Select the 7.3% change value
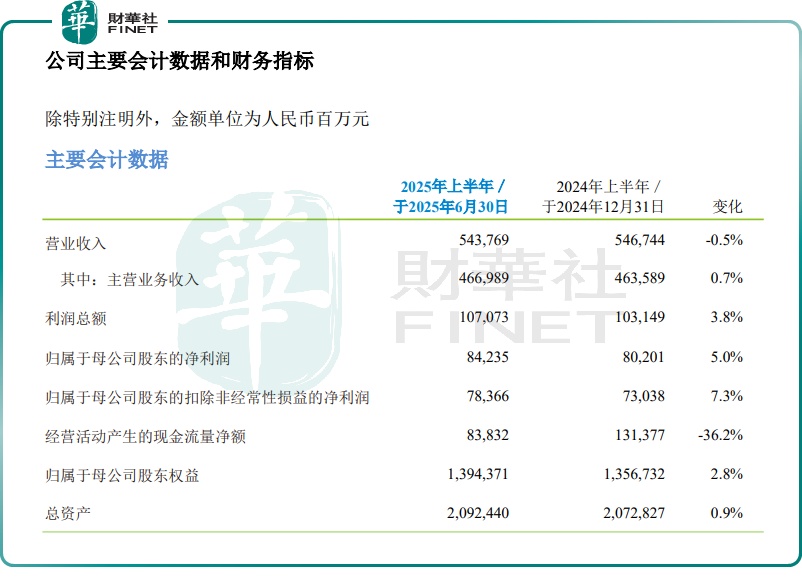The image size is (802, 587). [726, 397]
